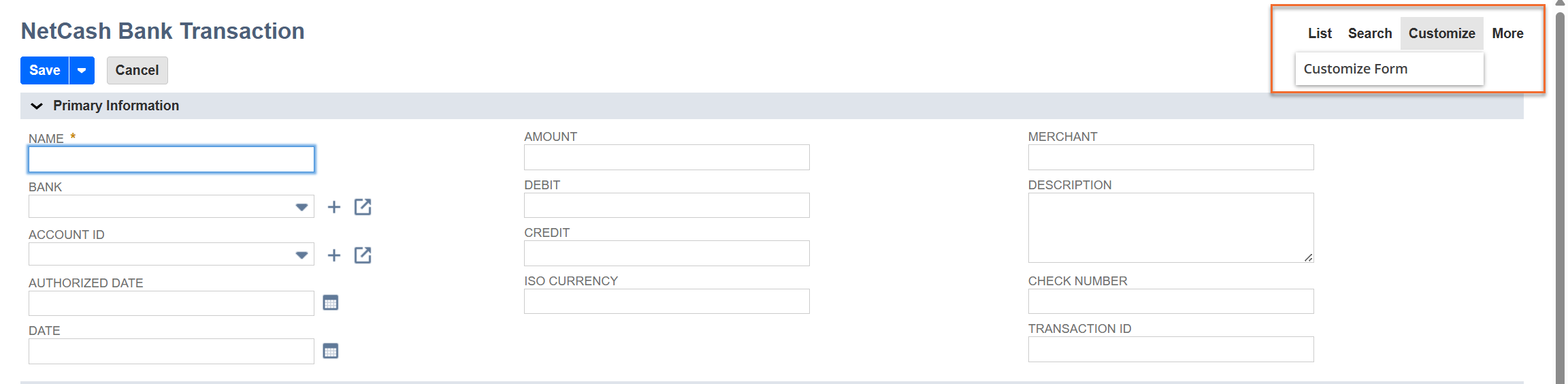The height and width of the screenshot is (384, 1568).
Task: Open the Save button dropdown arrow
Action: click(82, 71)
